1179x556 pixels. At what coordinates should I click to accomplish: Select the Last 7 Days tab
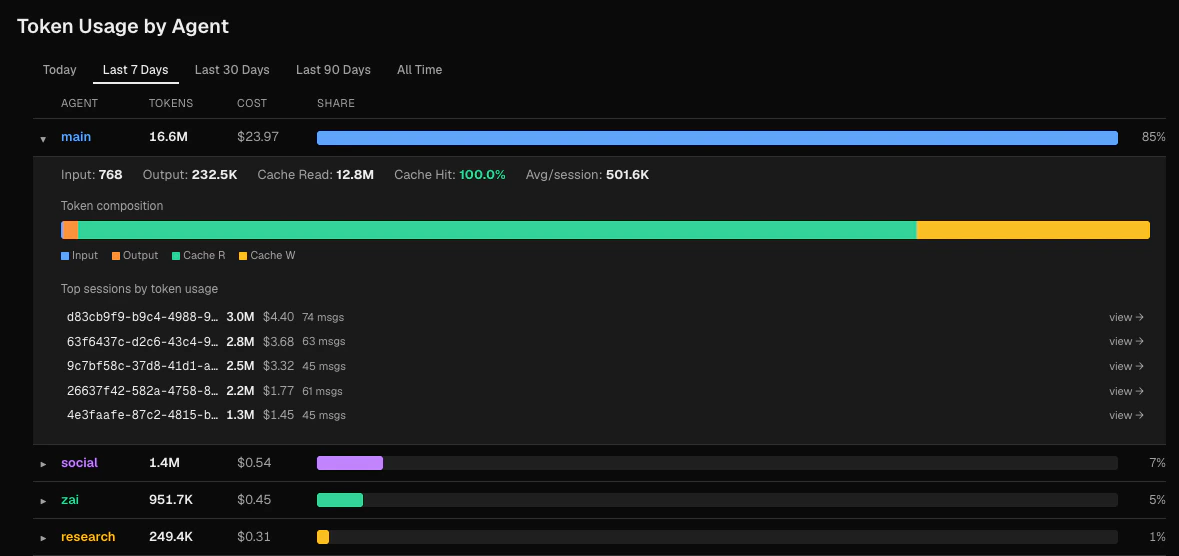coord(135,70)
